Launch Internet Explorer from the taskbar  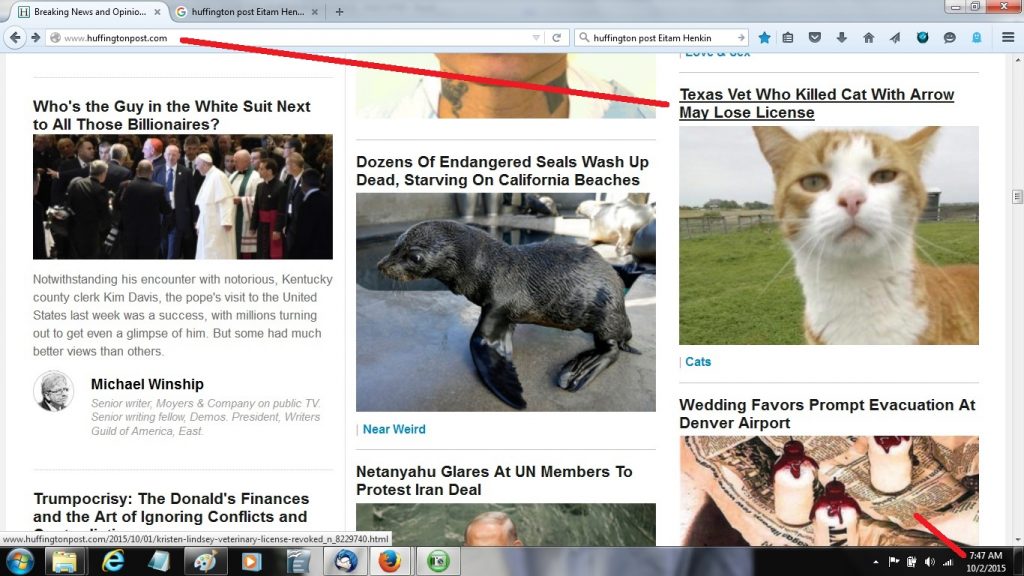tap(112, 562)
